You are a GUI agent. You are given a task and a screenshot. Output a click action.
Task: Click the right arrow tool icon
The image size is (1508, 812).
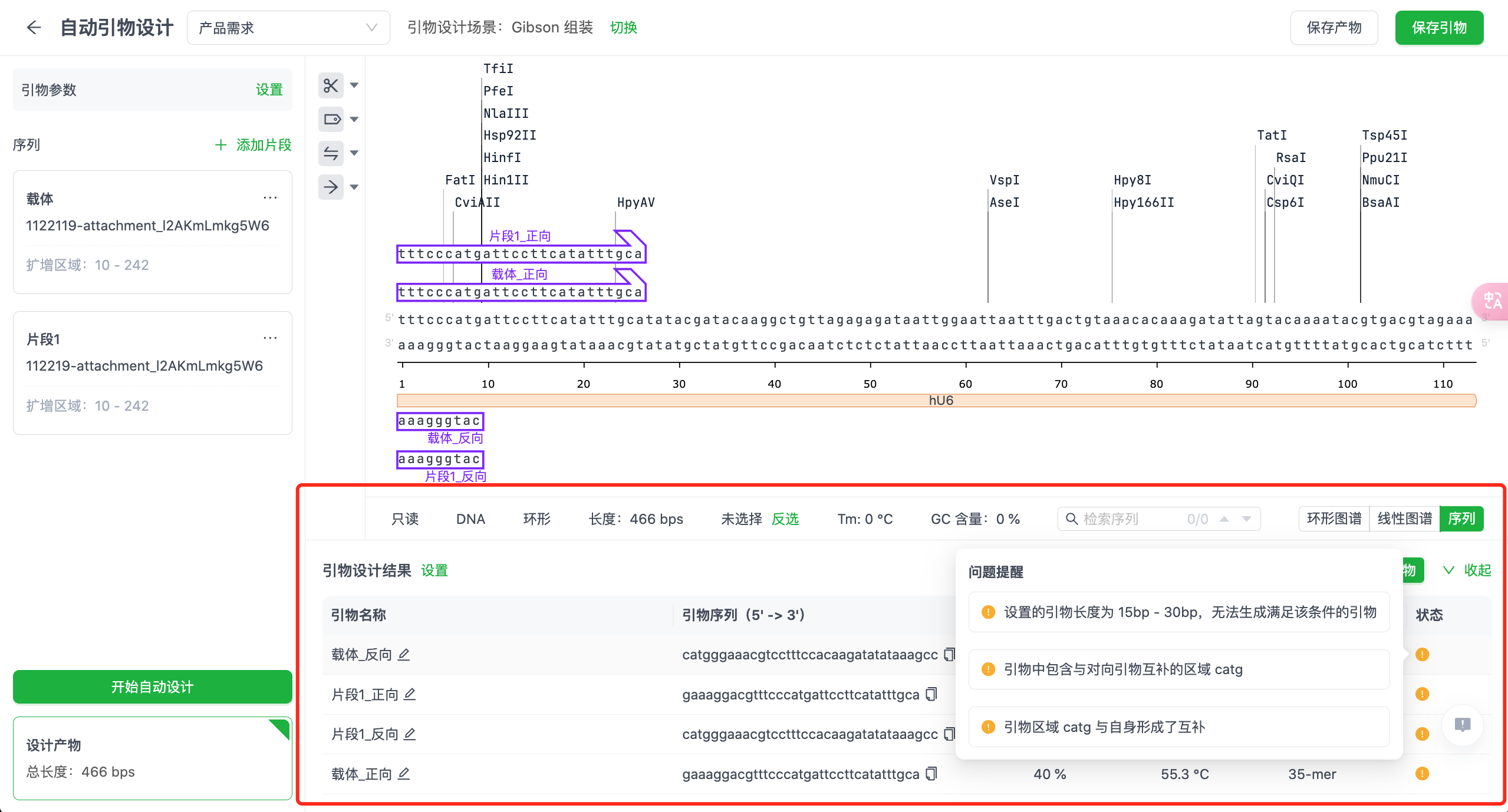(331, 187)
